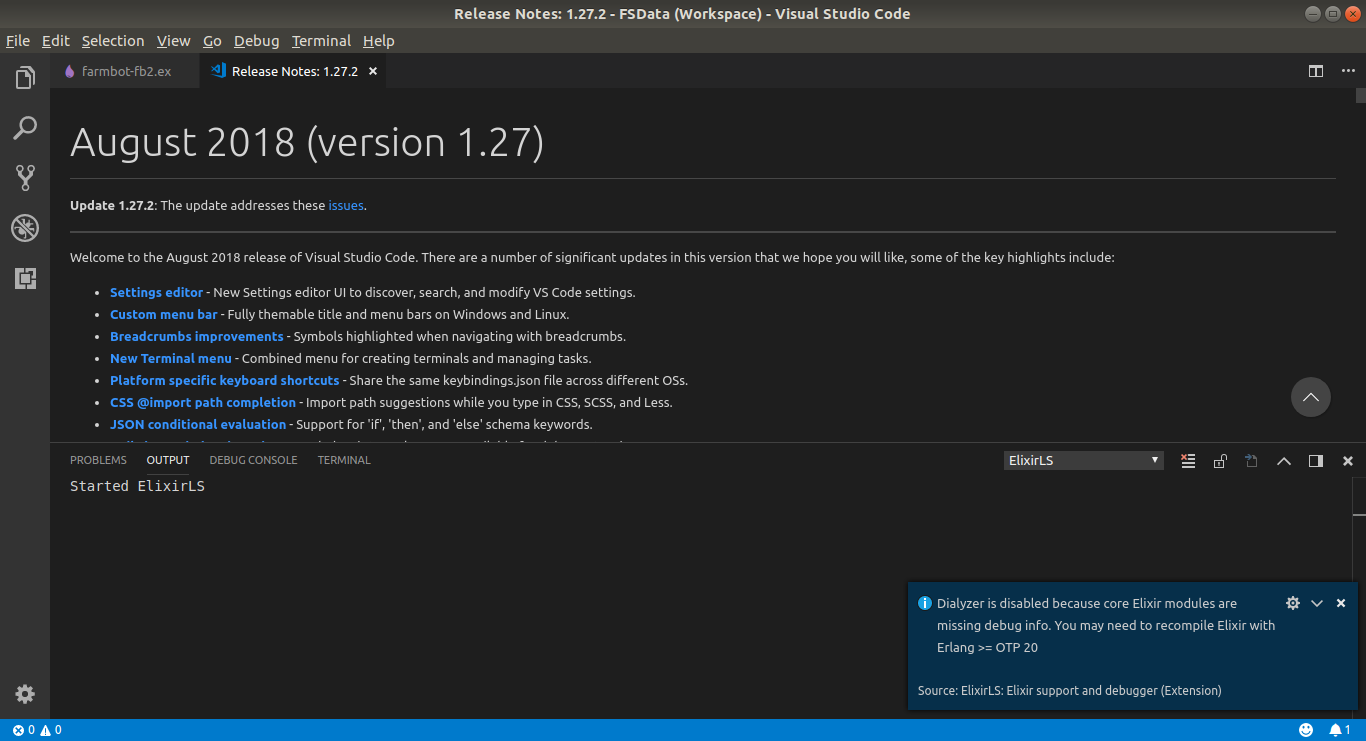Screen dimensions: 1366x741
Task: Switch to the TERMINAL panel tab
Action: pos(343,460)
